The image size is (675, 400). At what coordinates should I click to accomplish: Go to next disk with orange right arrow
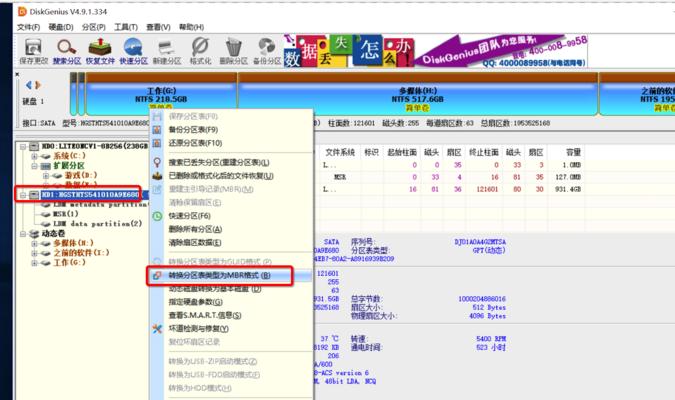point(38,85)
